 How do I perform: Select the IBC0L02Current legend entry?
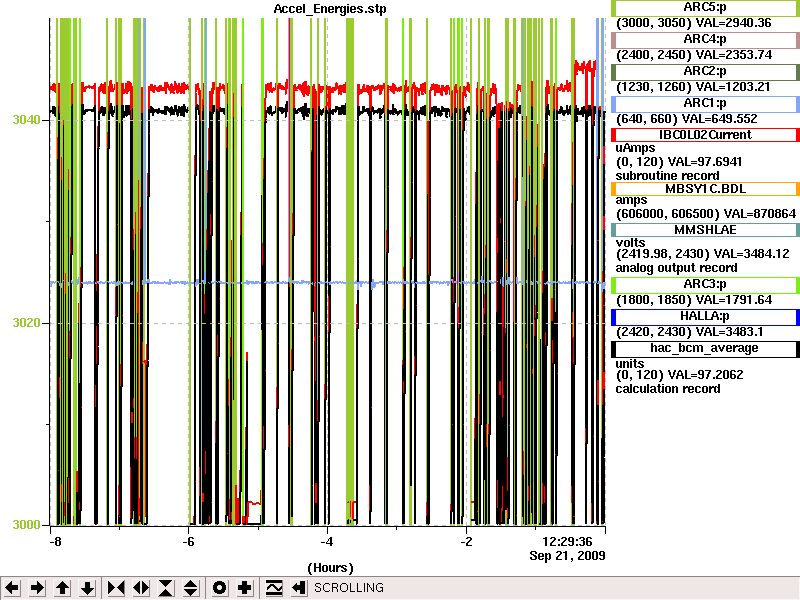pos(705,135)
